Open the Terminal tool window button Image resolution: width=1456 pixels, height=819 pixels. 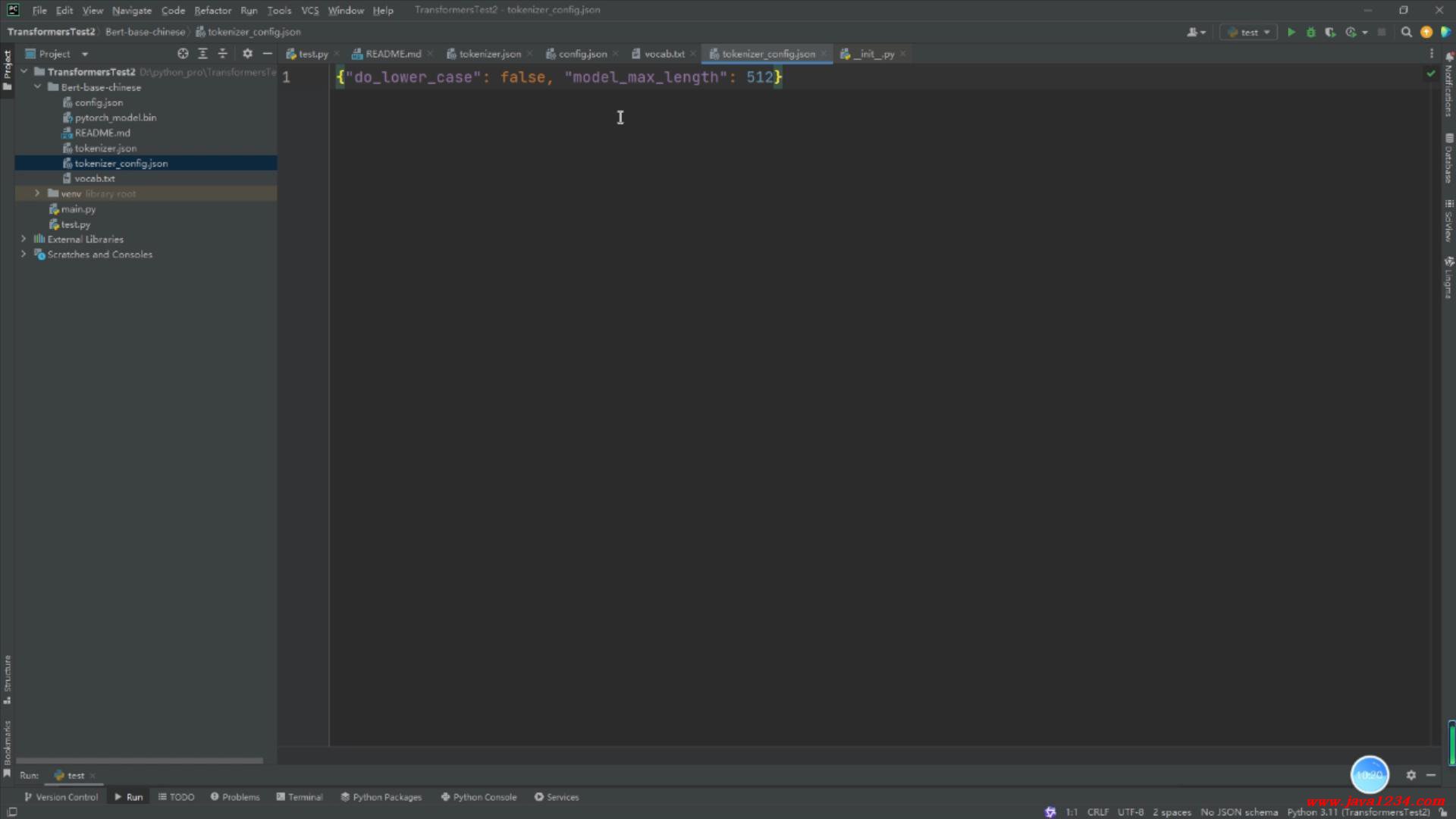(x=300, y=797)
